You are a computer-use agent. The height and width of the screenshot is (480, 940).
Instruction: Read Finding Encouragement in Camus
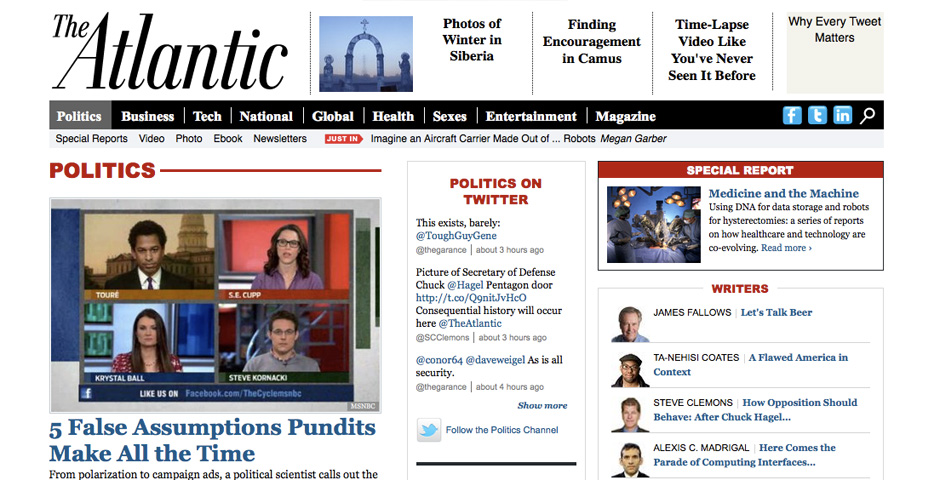[x=592, y=41]
